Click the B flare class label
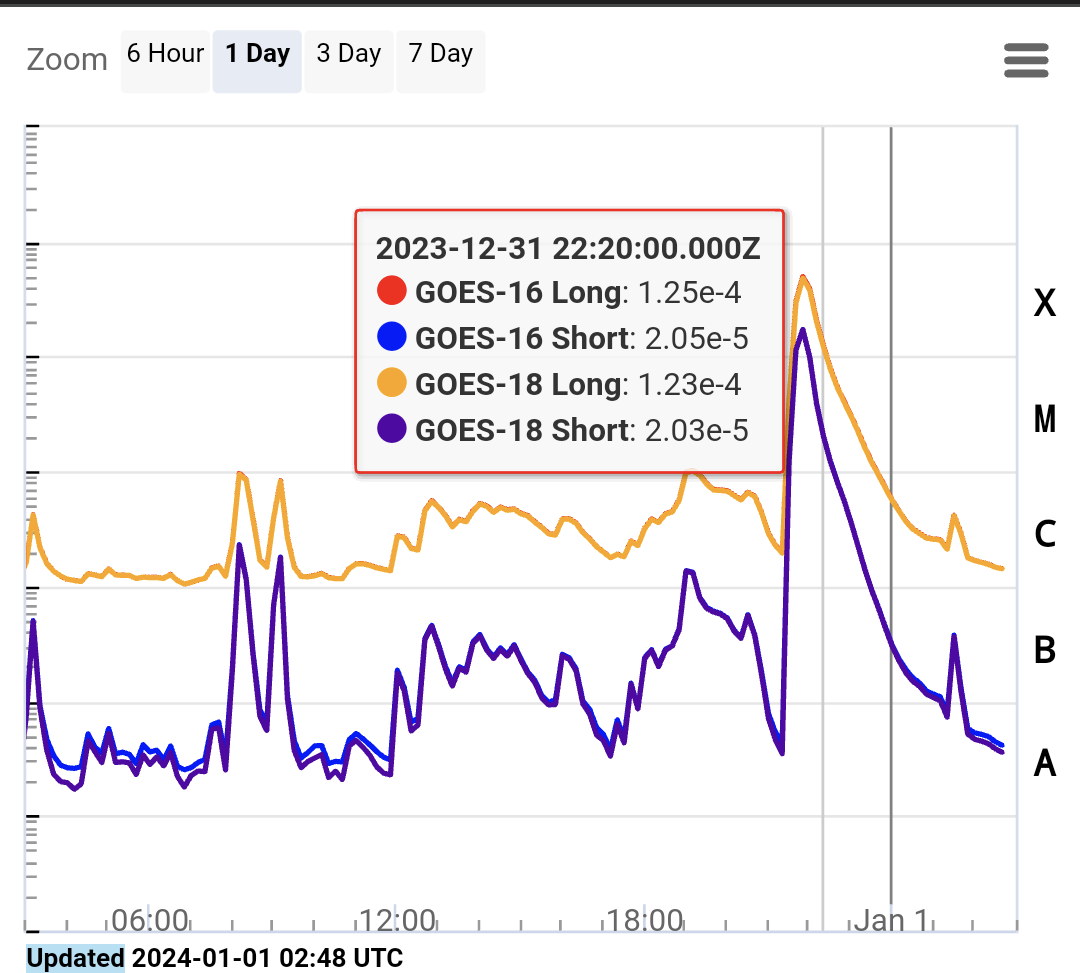Screen dimensions: 1080x973 click(x=1044, y=650)
